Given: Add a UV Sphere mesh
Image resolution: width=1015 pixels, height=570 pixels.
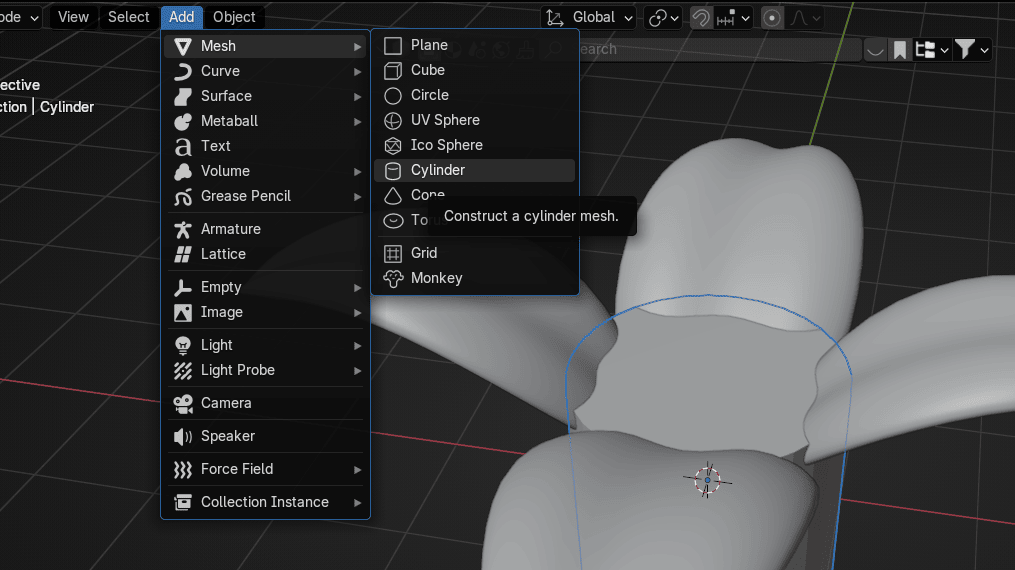Looking at the screenshot, I should coord(444,120).
